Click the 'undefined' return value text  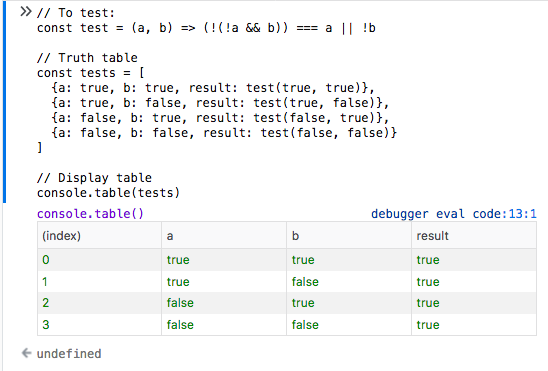point(69,354)
